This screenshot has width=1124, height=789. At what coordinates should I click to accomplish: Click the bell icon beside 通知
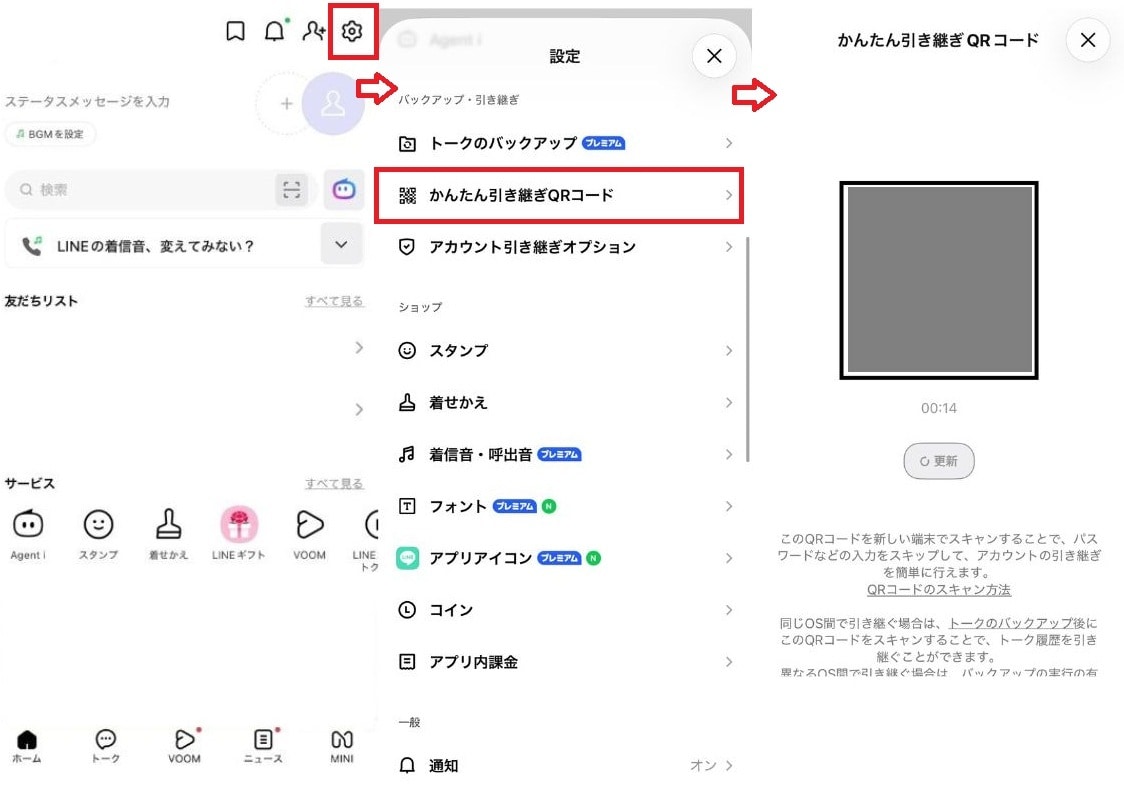click(x=407, y=765)
